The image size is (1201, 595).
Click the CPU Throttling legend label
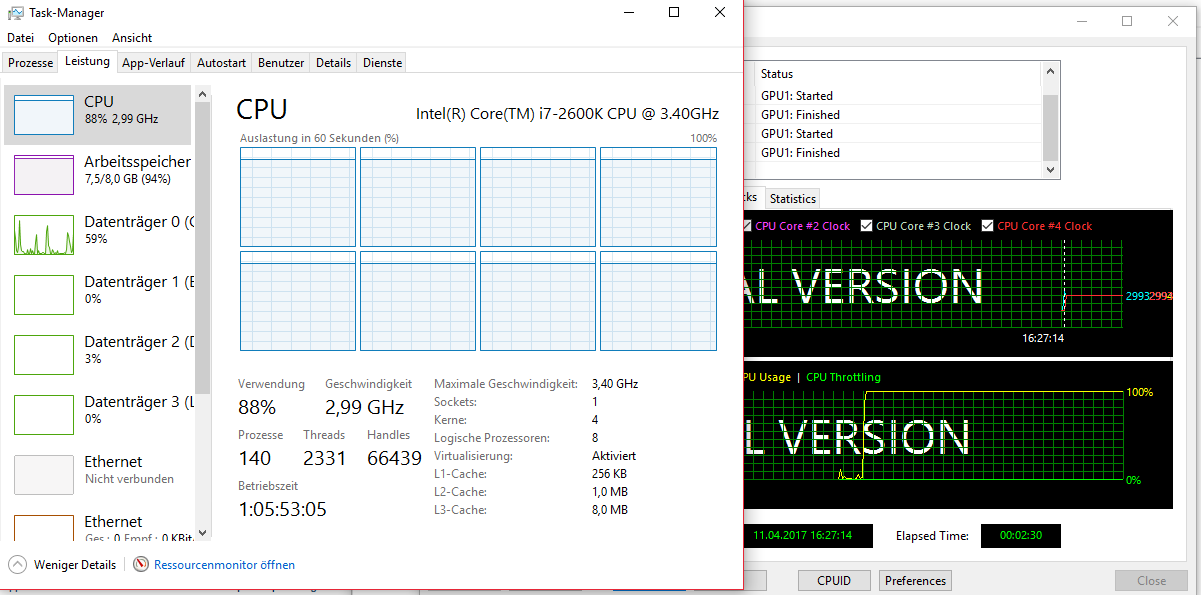(x=843, y=377)
